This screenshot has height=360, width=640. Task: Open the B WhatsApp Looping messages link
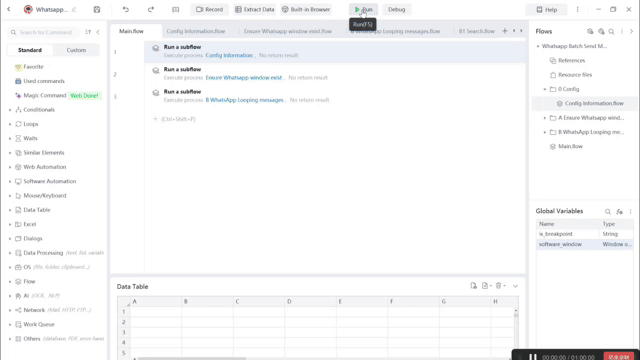pos(244,100)
